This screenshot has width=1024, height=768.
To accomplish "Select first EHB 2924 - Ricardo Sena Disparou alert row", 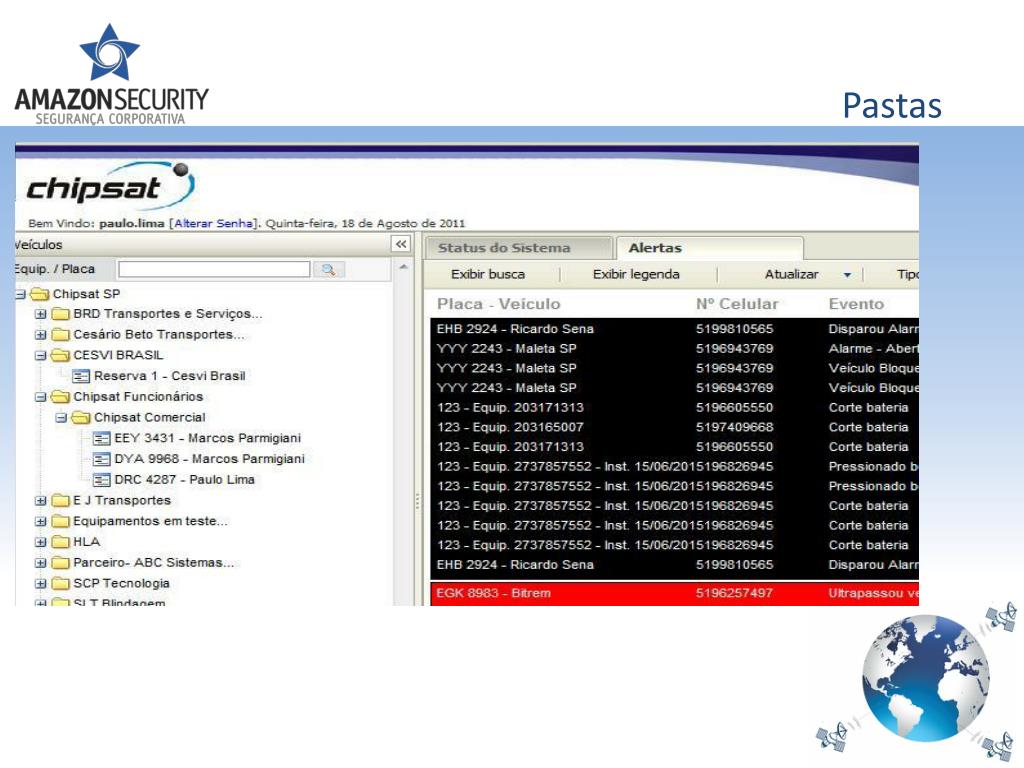I will pos(675,329).
